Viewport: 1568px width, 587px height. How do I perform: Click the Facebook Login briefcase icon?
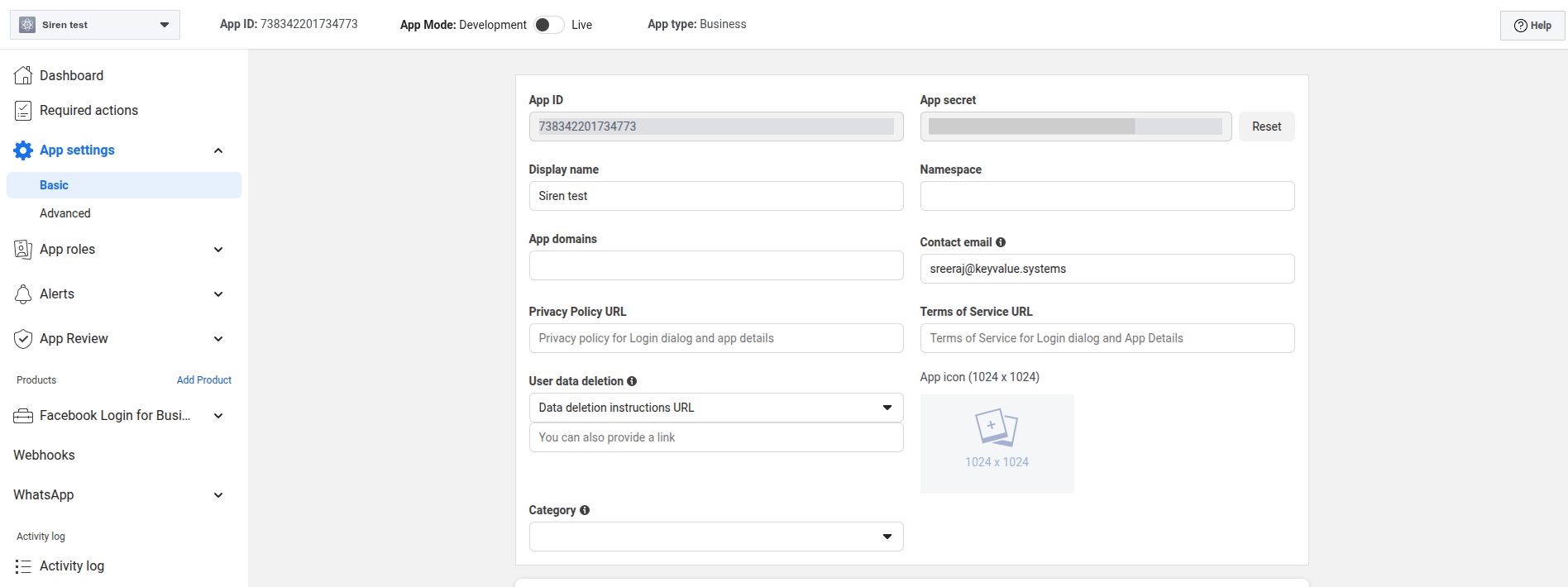pyautogui.click(x=23, y=416)
